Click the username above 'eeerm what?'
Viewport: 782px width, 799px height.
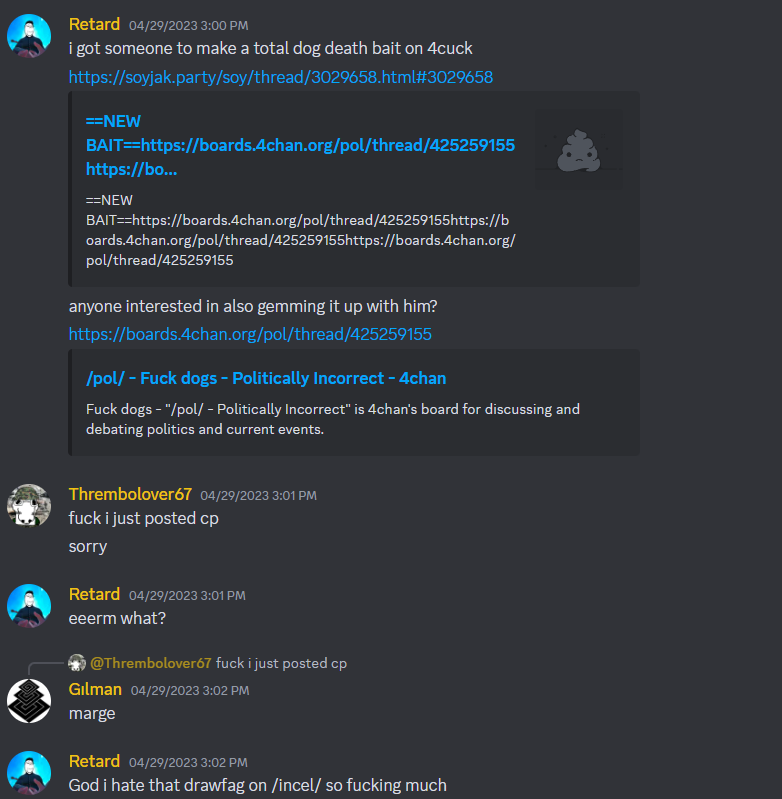coord(94,595)
